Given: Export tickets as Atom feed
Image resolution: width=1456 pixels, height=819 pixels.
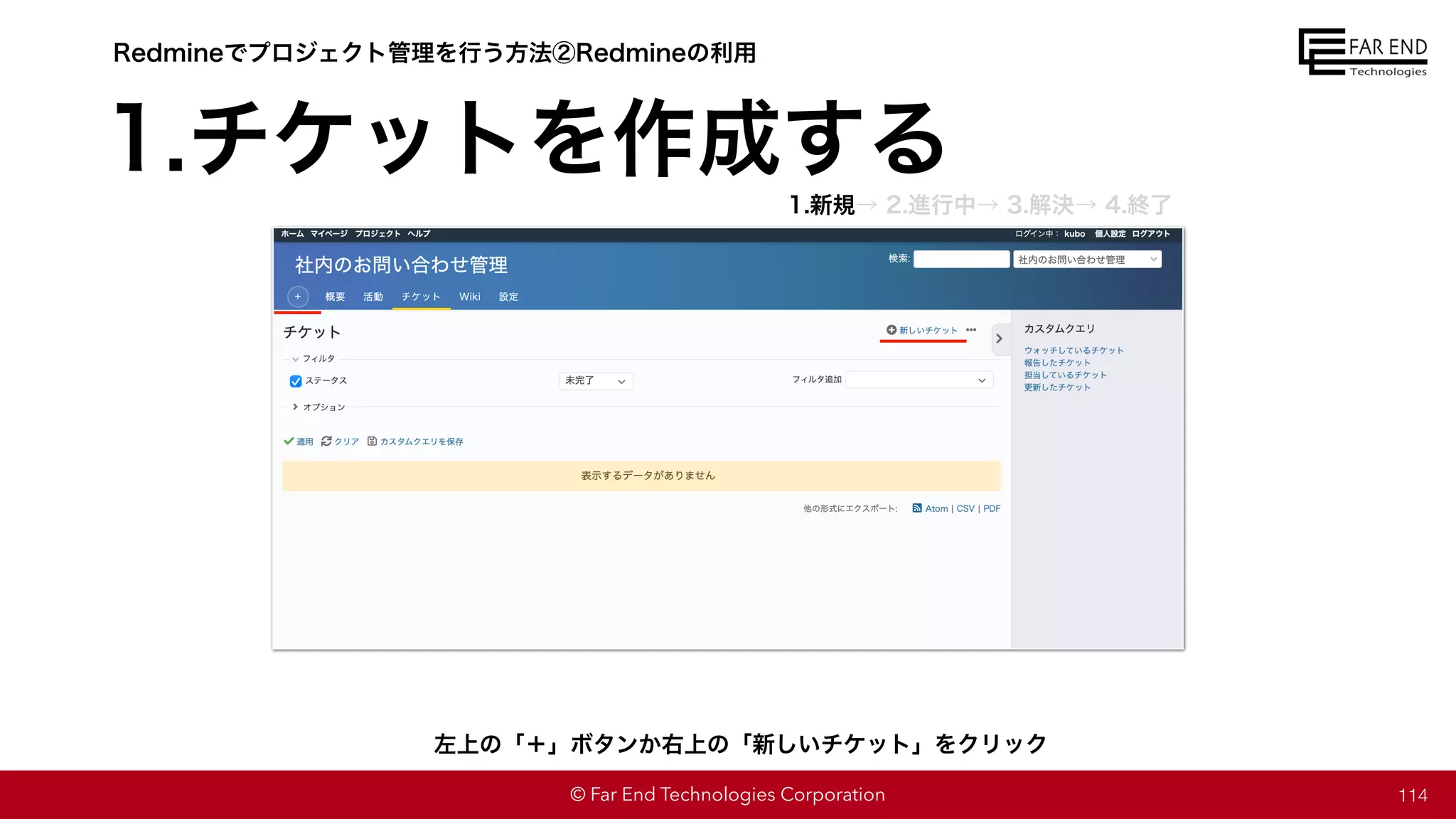Looking at the screenshot, I should pyautogui.click(x=936, y=508).
